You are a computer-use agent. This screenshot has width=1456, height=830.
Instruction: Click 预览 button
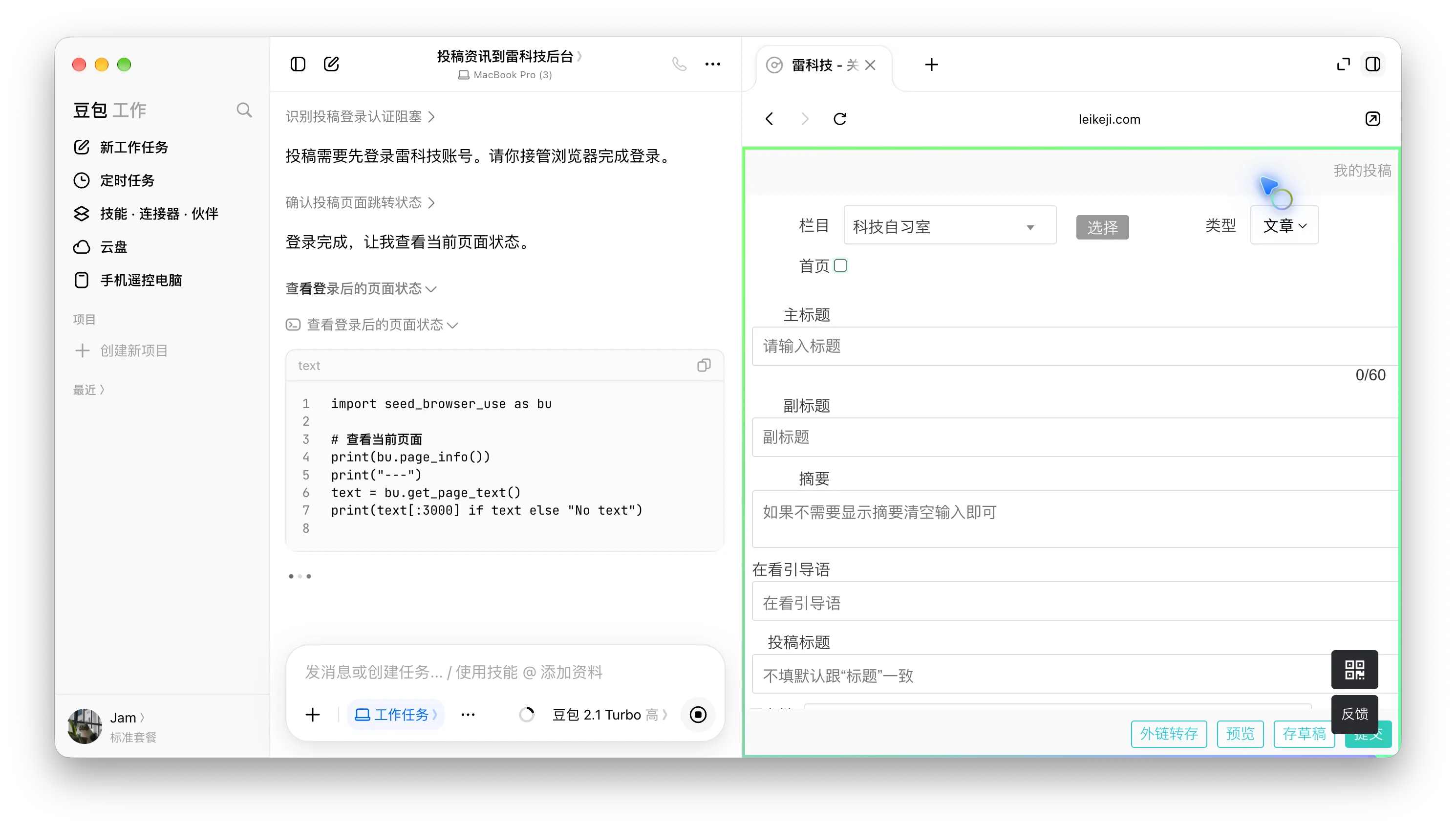click(x=1240, y=733)
